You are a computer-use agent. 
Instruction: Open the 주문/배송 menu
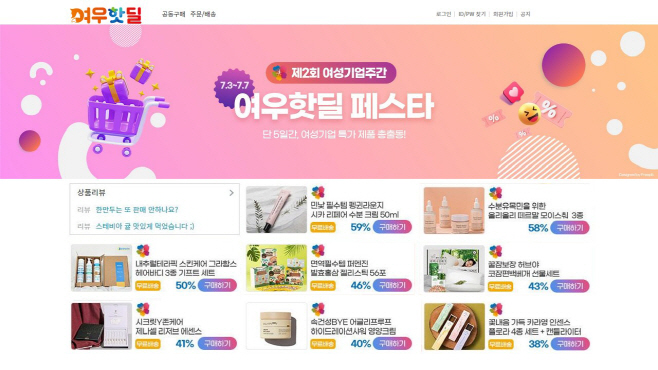203,14
